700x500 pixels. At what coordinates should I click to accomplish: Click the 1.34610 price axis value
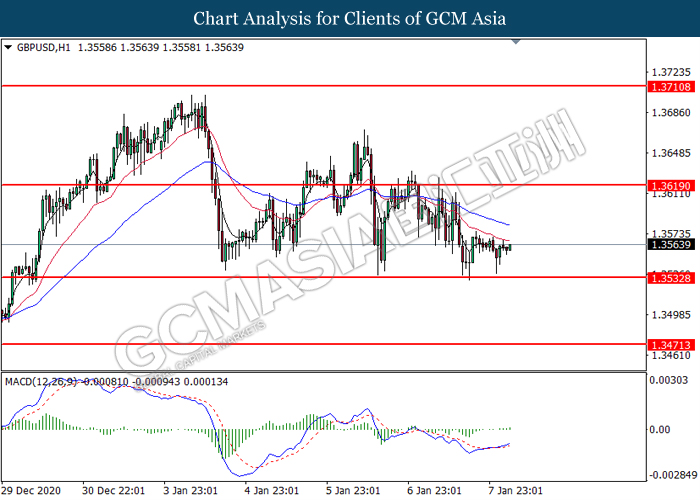pos(671,355)
